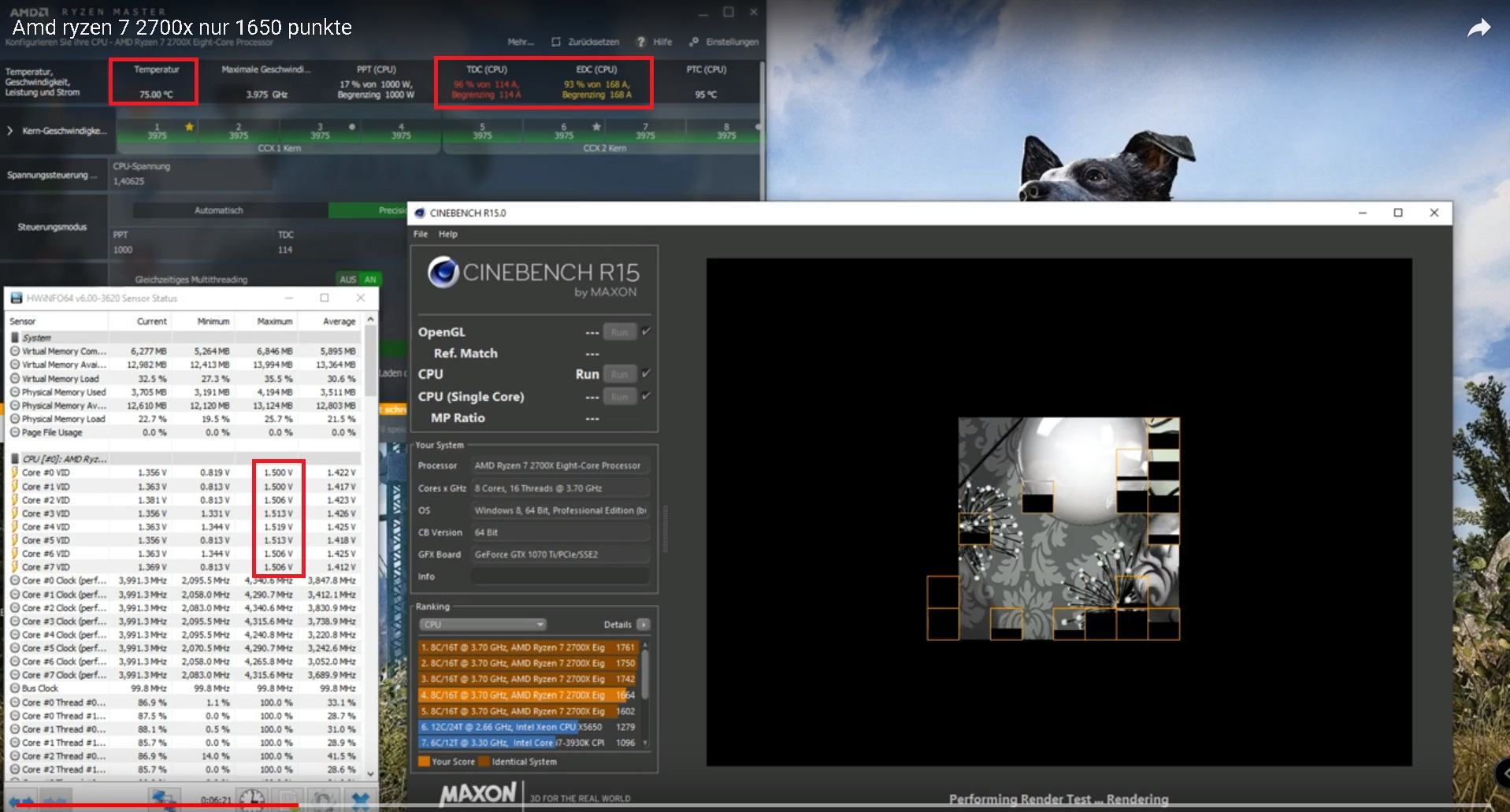Click Hilfe label in Ryzen Master
This screenshot has height=812, width=1510.
(x=662, y=42)
